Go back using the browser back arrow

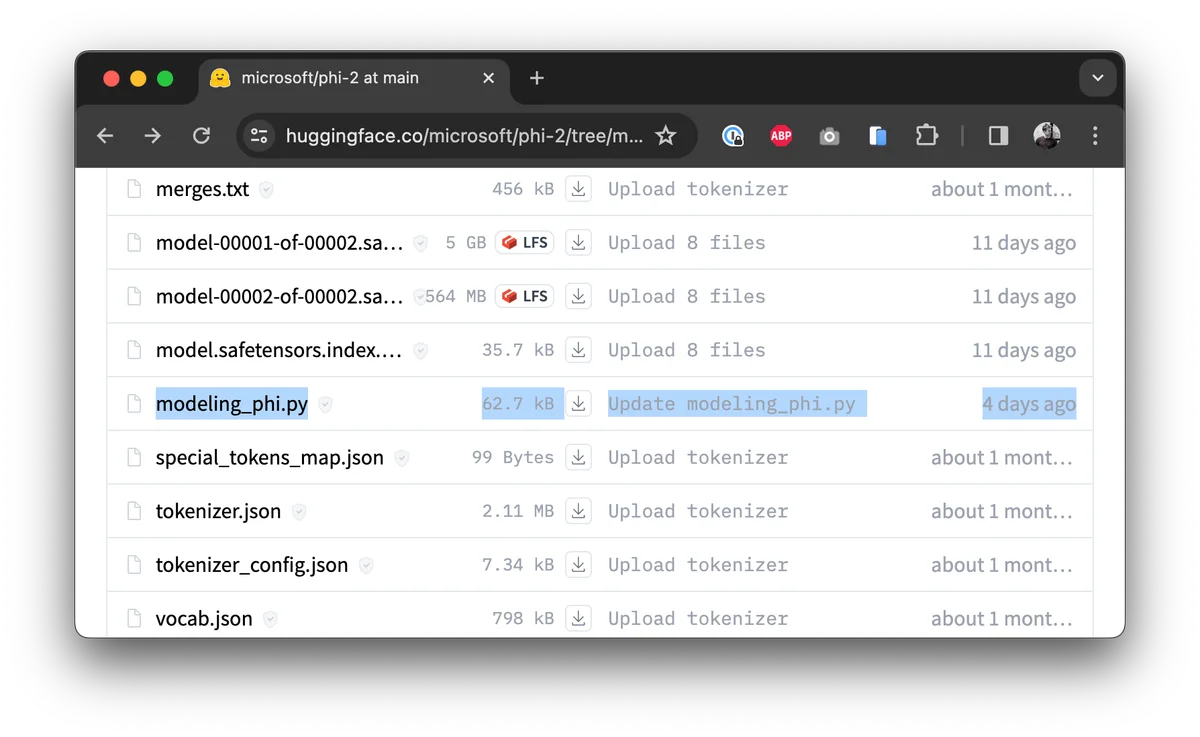click(x=105, y=136)
